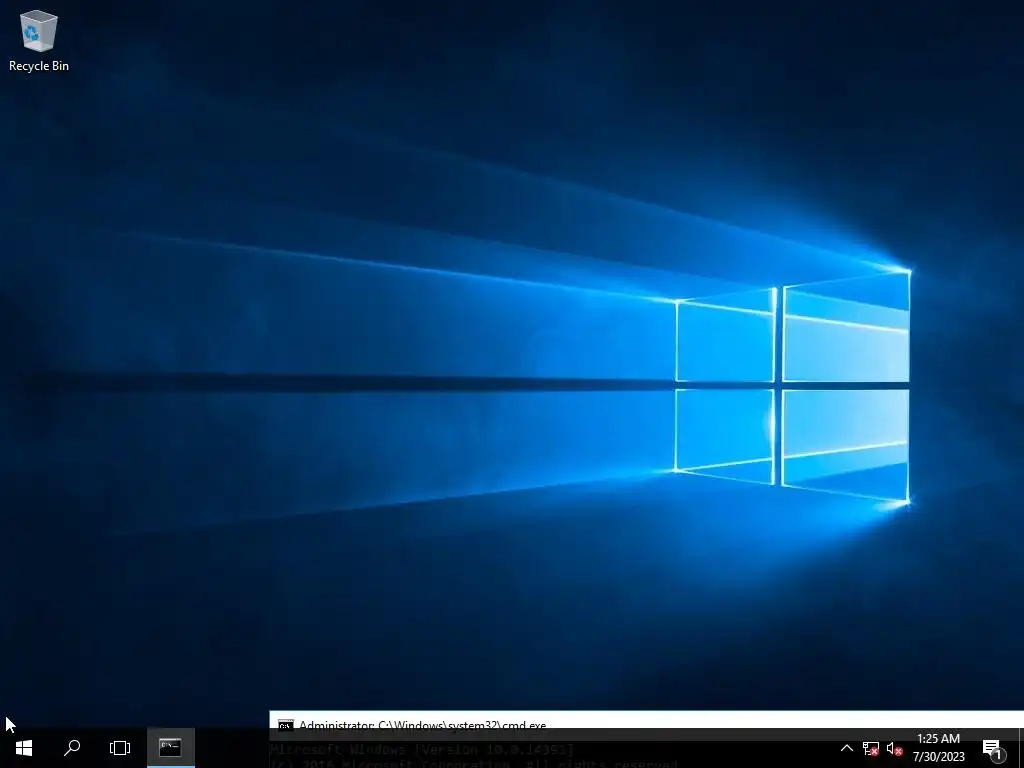Open Task View on the taskbar

pyautogui.click(x=120, y=748)
